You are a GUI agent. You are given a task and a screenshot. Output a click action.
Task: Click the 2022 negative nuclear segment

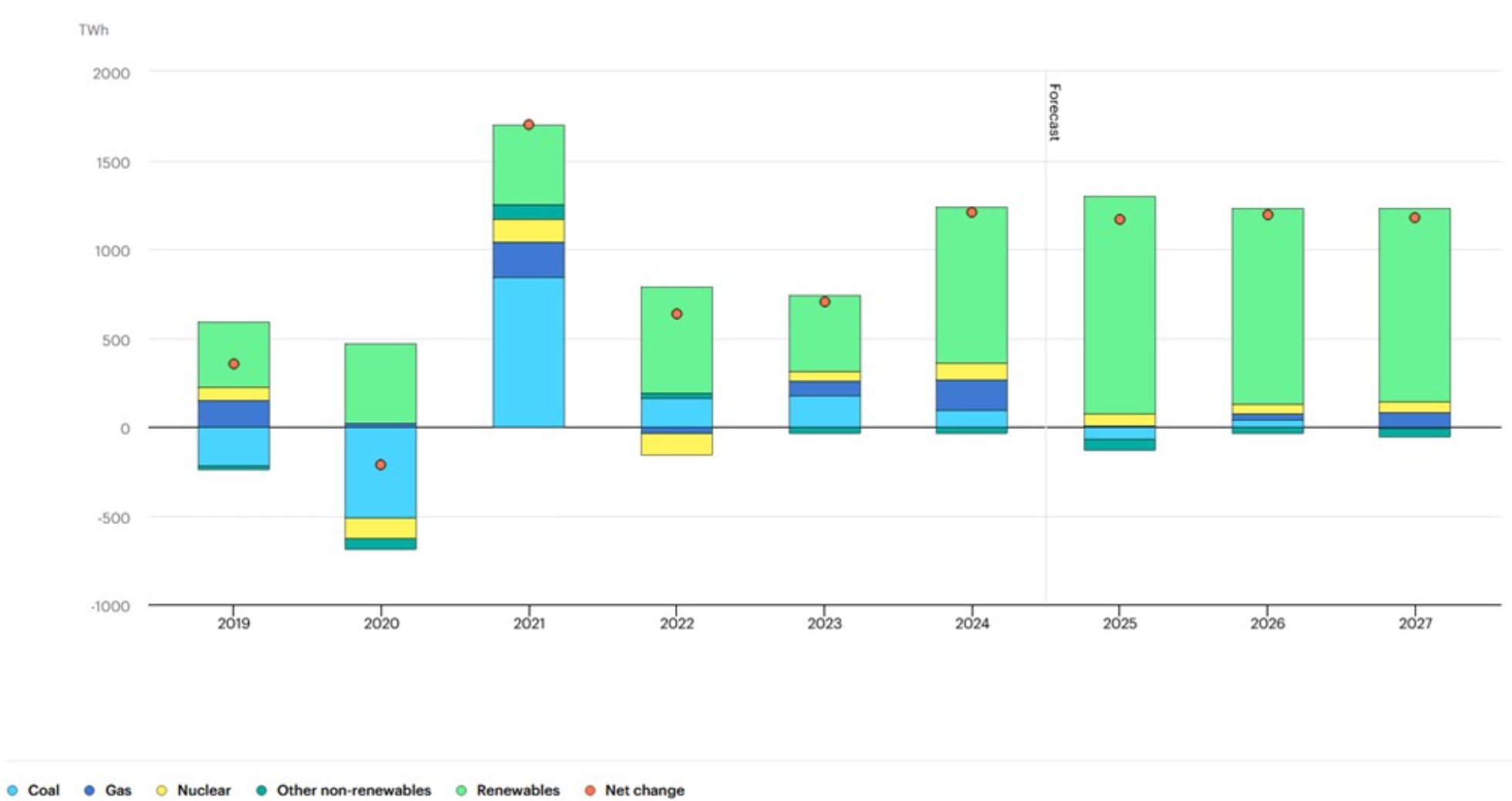point(677,444)
